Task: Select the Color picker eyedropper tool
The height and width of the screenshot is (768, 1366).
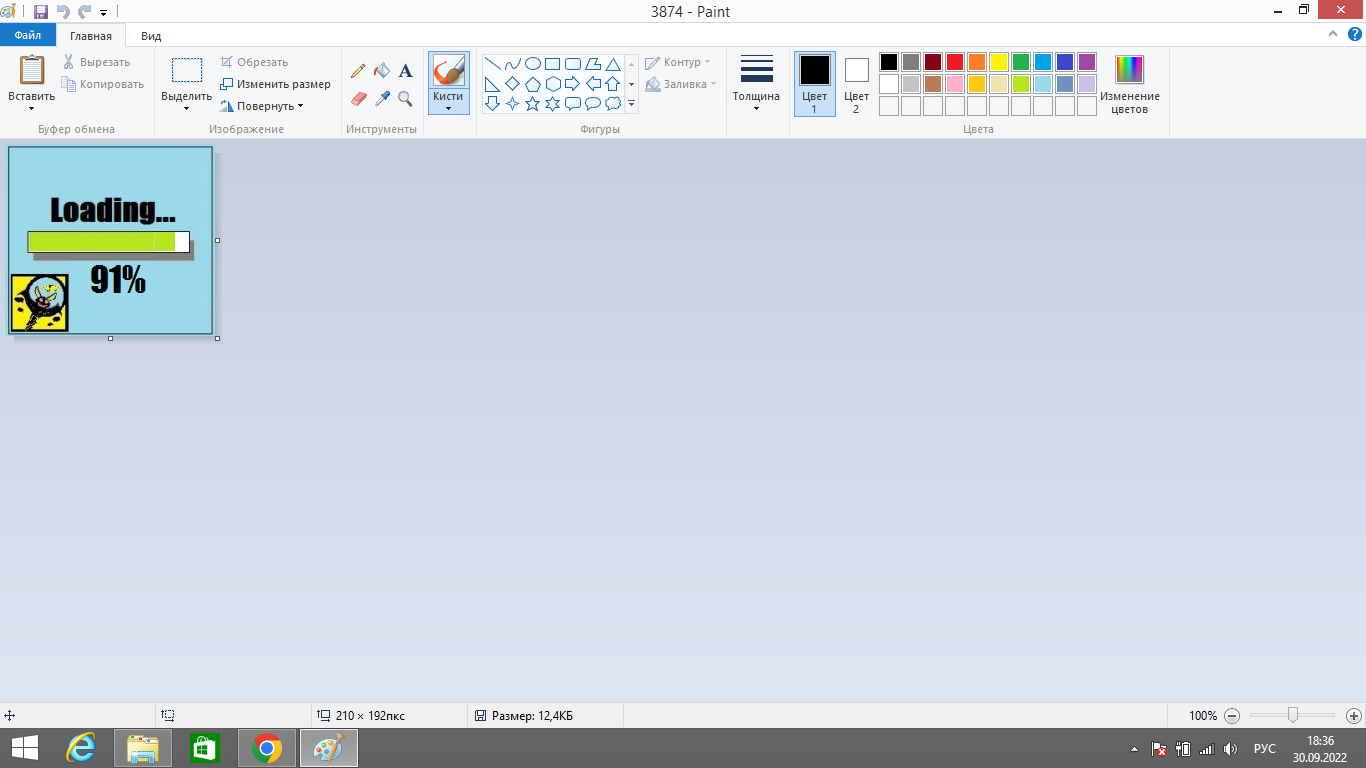Action: coord(381,98)
